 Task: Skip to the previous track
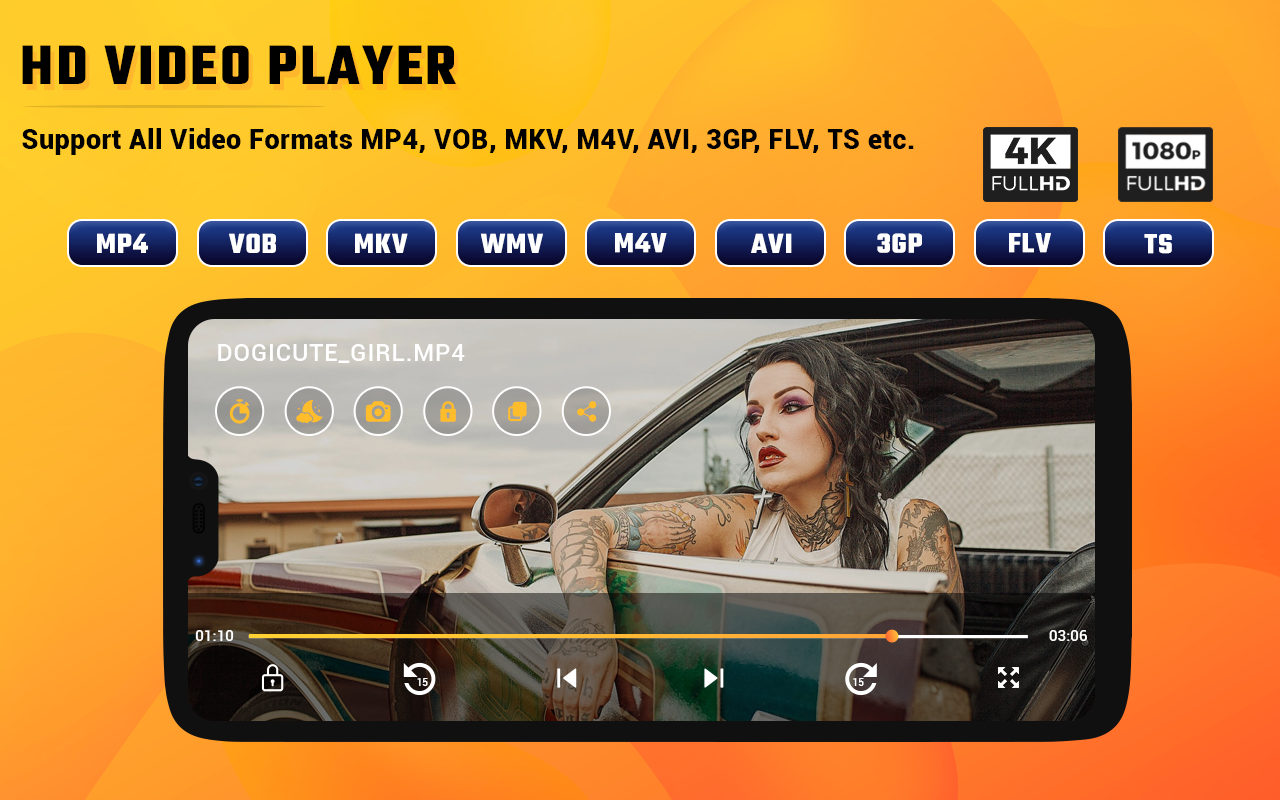click(x=567, y=678)
